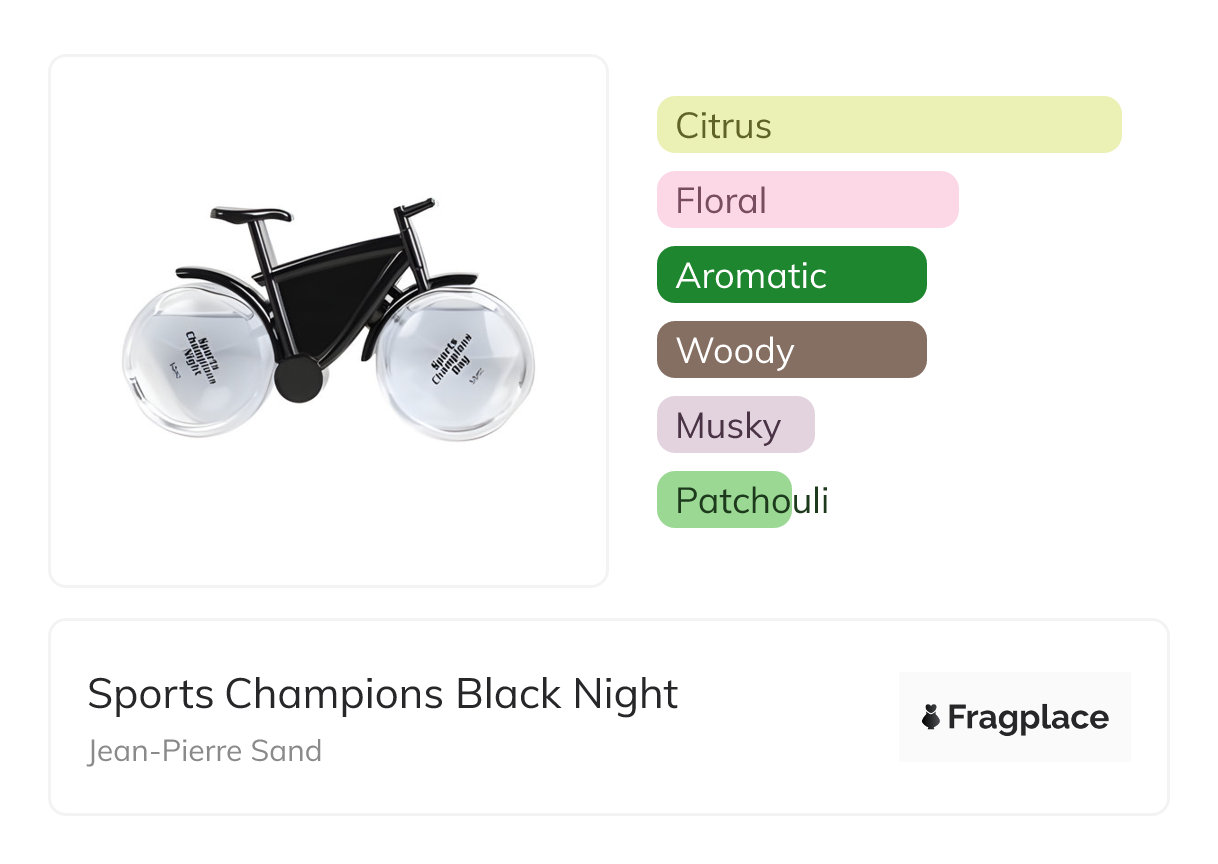Open the Fragplace wordmark link
Image resolution: width=1218 pixels, height=864 pixels.
click(1027, 717)
